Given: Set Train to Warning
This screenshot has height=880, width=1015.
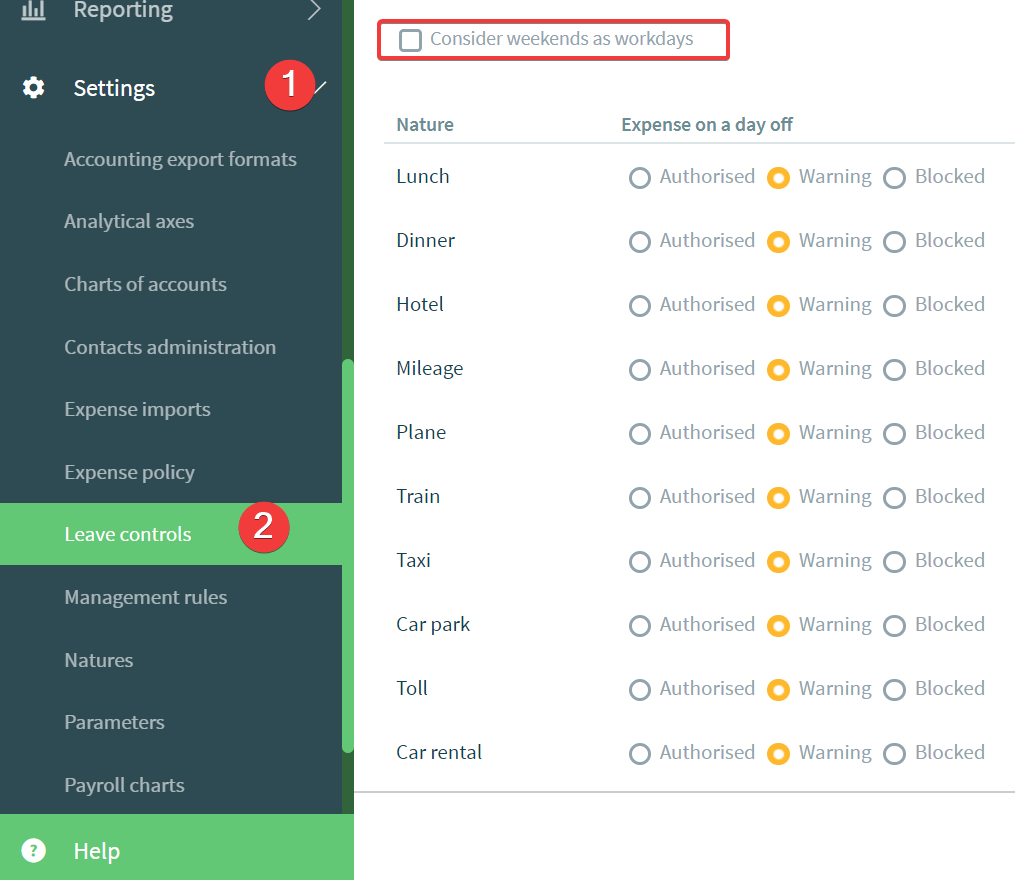Looking at the screenshot, I should point(778,498).
